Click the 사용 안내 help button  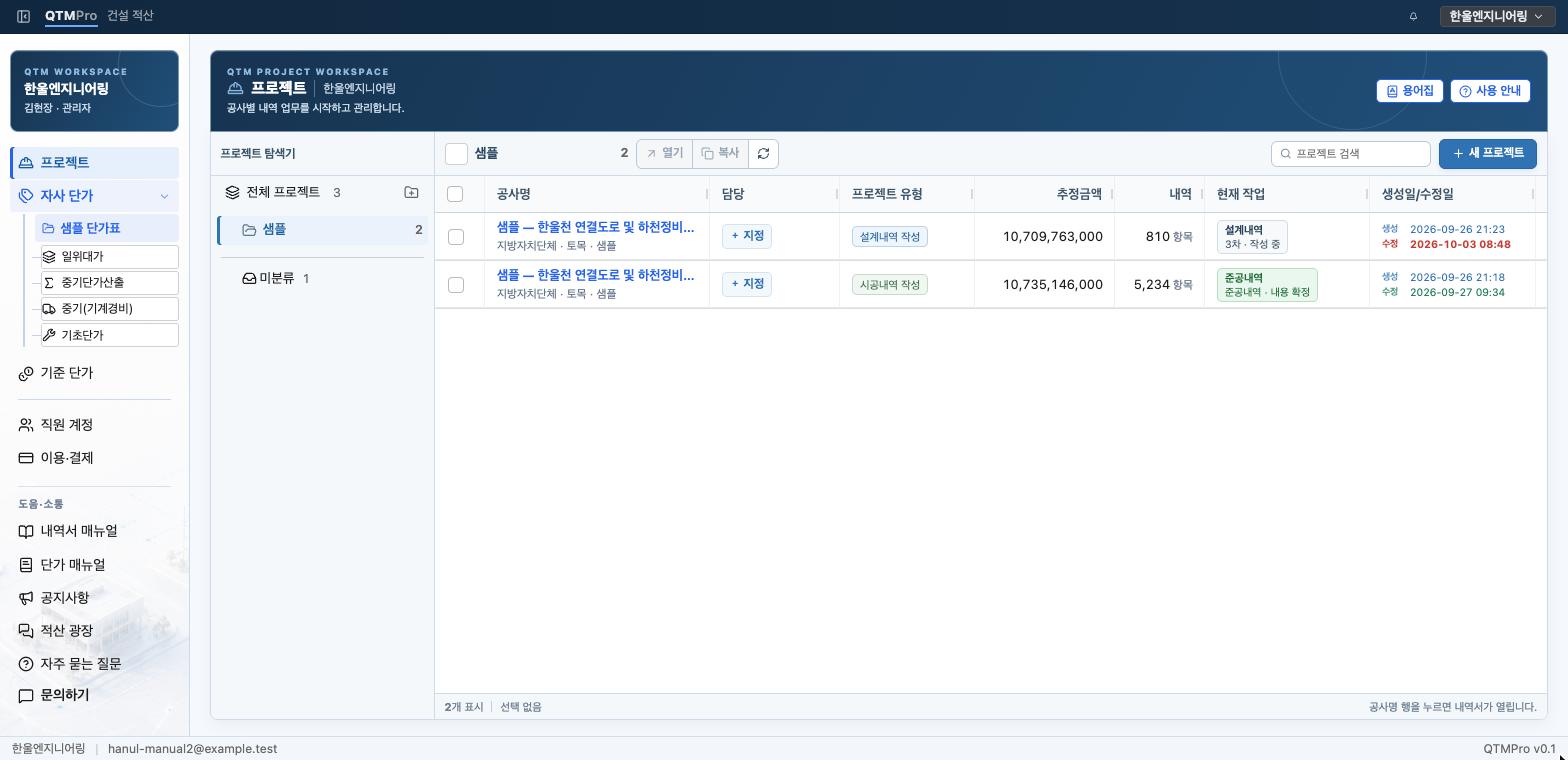pos(1490,91)
